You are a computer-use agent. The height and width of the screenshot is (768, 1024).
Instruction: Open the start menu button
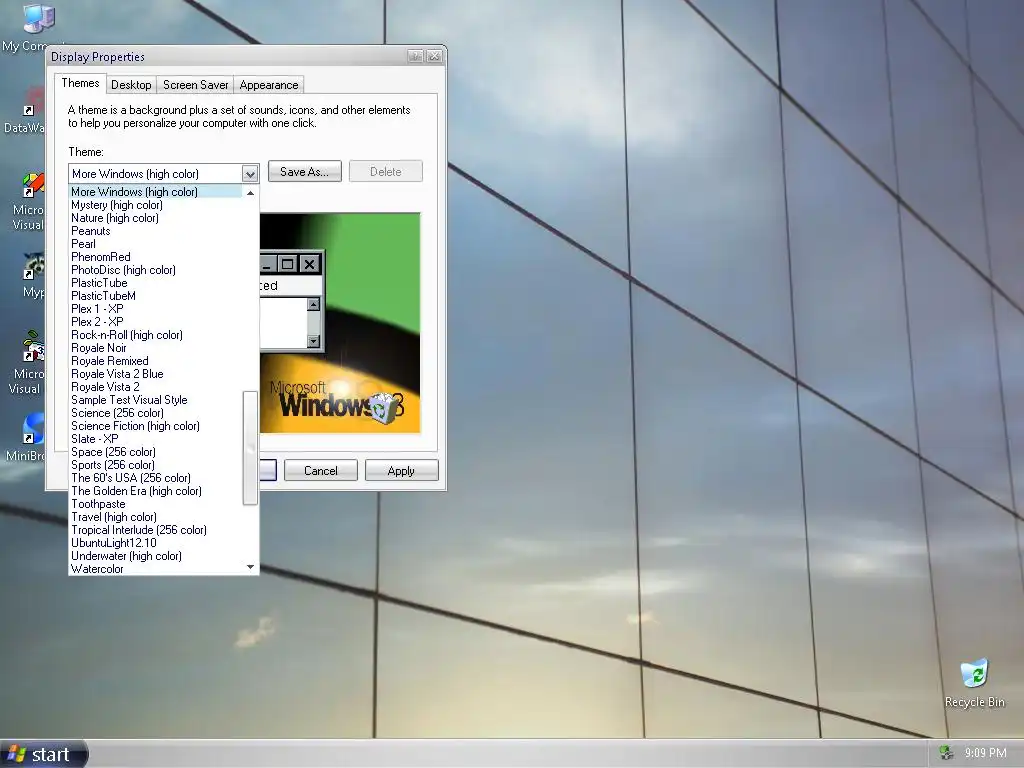click(44, 754)
